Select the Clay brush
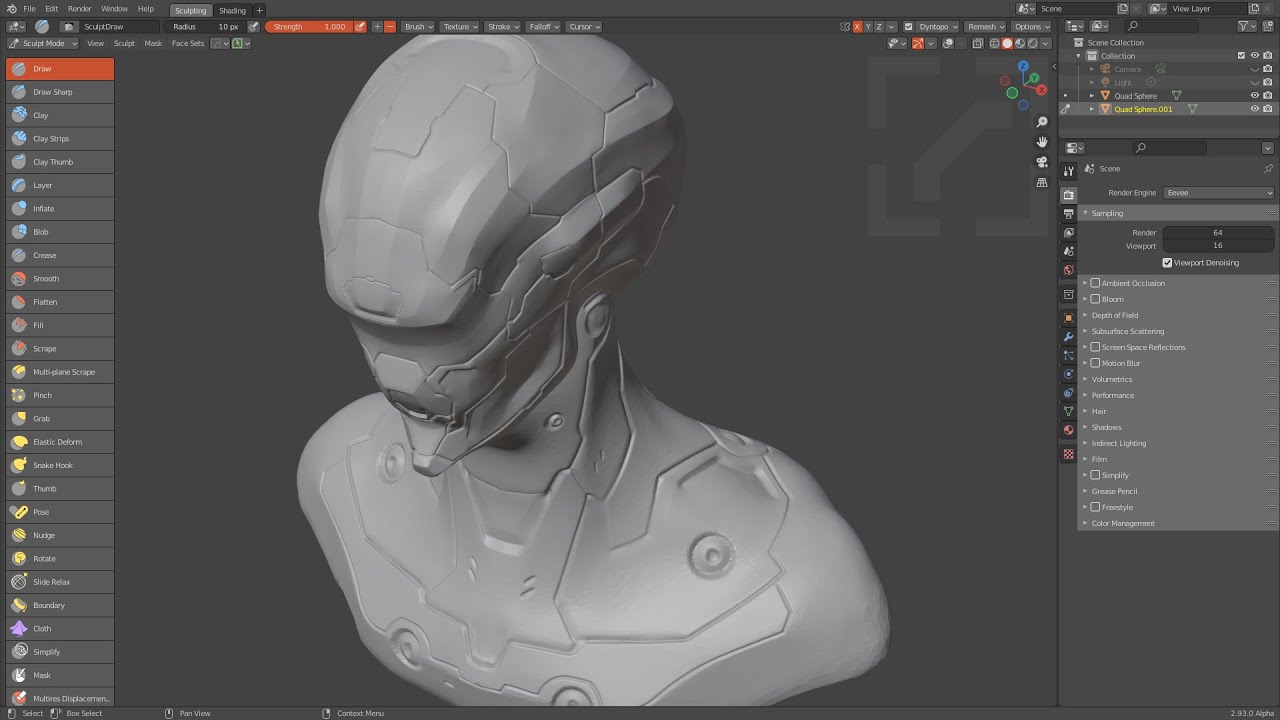Screen dimensions: 1280x720 pyautogui.click(x=59, y=115)
